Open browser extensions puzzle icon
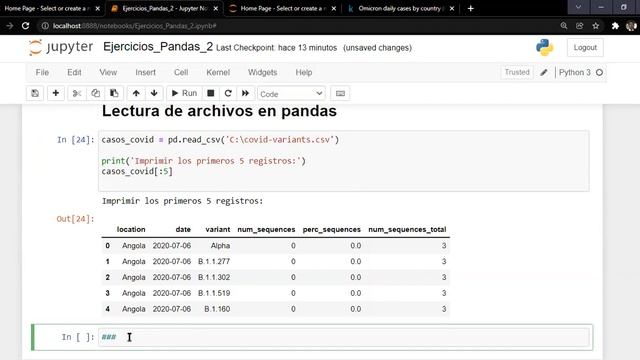This screenshot has height=360, width=640. [615, 26]
